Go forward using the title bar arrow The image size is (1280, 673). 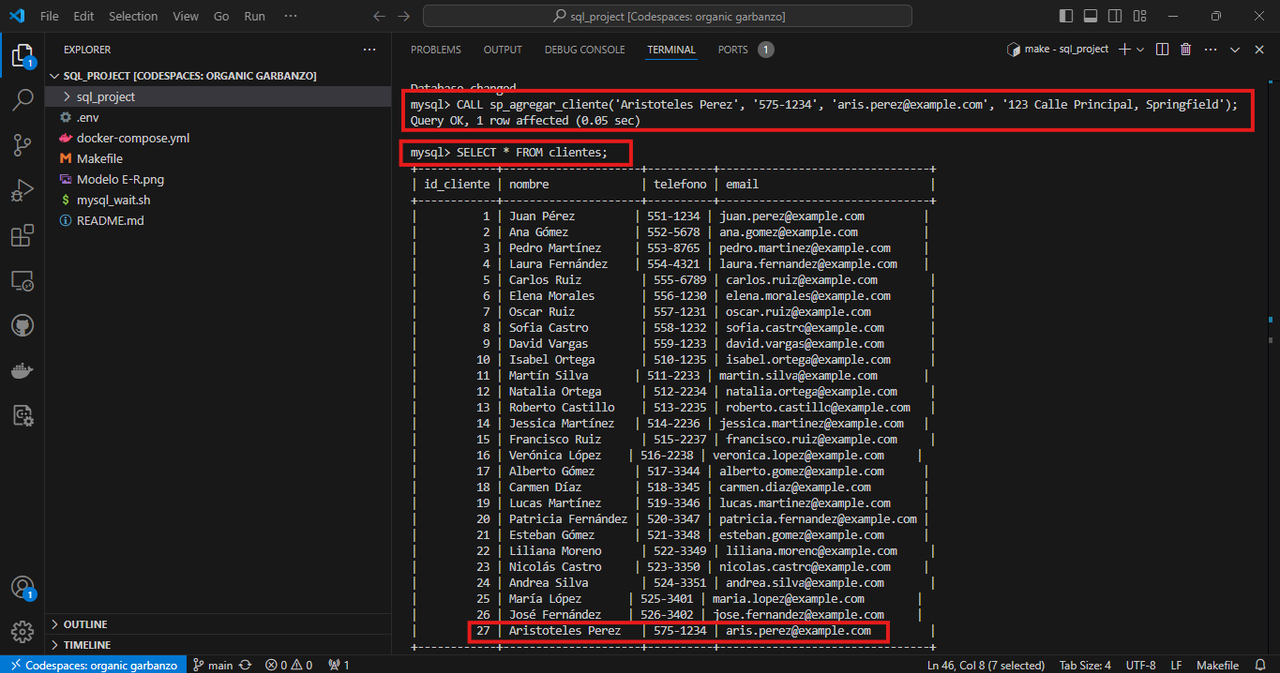[403, 16]
